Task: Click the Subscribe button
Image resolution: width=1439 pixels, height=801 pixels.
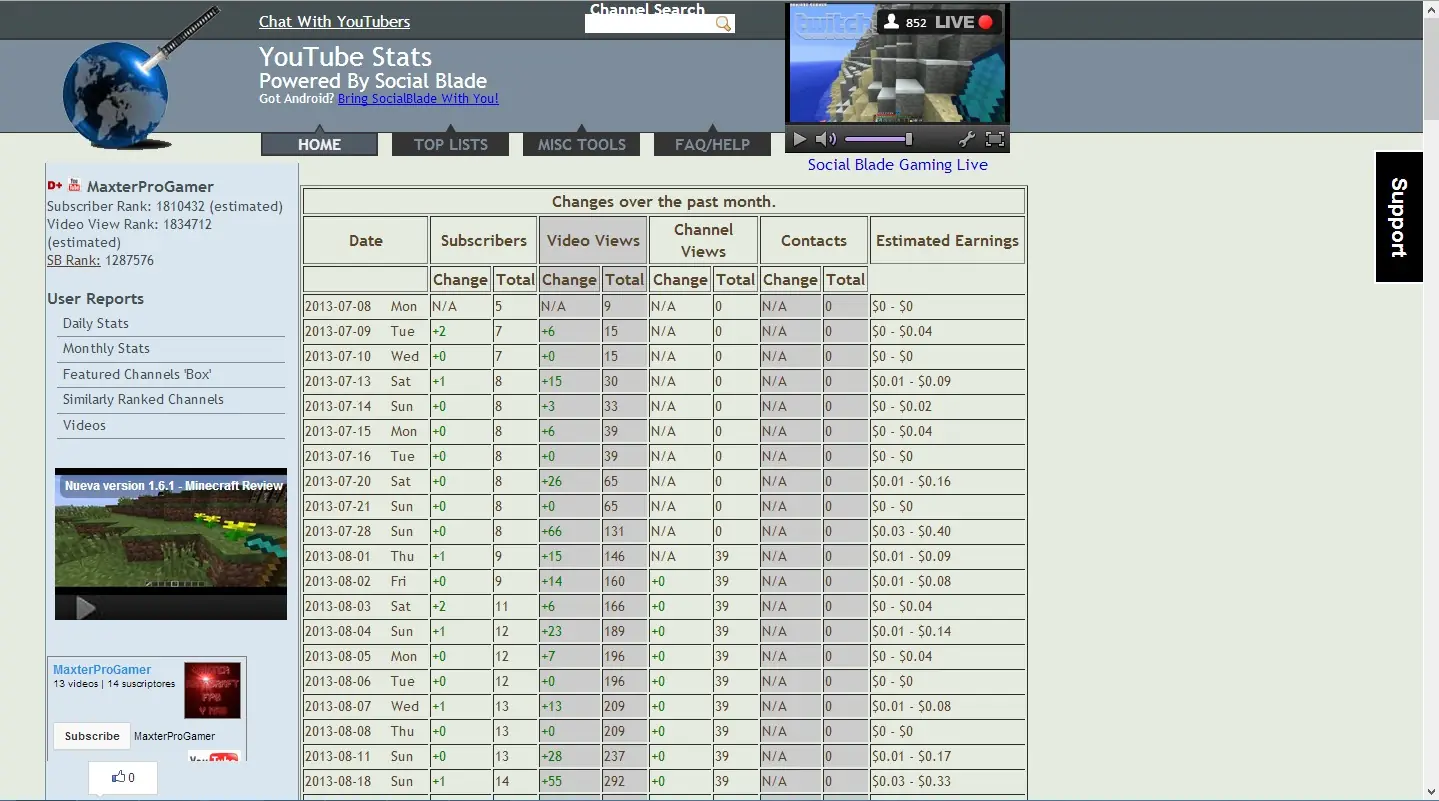Action: click(x=92, y=736)
